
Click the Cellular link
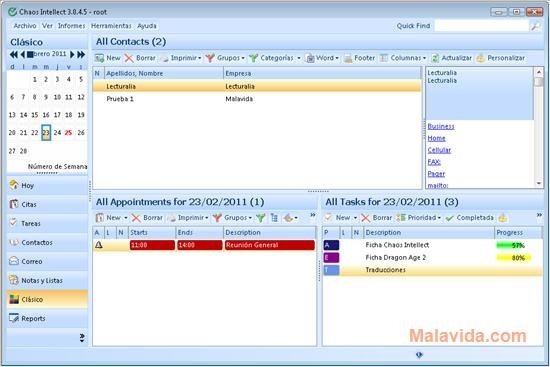(439, 150)
